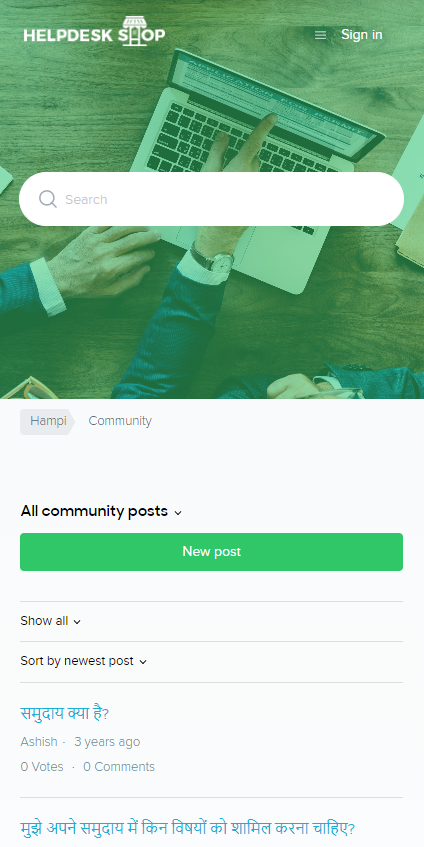Open Sort by newest post dropdown
This screenshot has height=847, width=424.
pyautogui.click(x=84, y=661)
